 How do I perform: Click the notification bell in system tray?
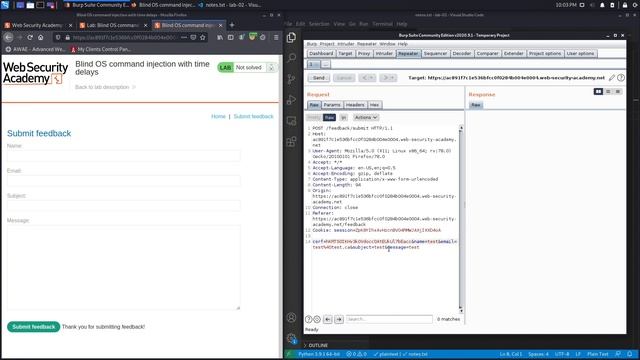(x=602, y=5)
